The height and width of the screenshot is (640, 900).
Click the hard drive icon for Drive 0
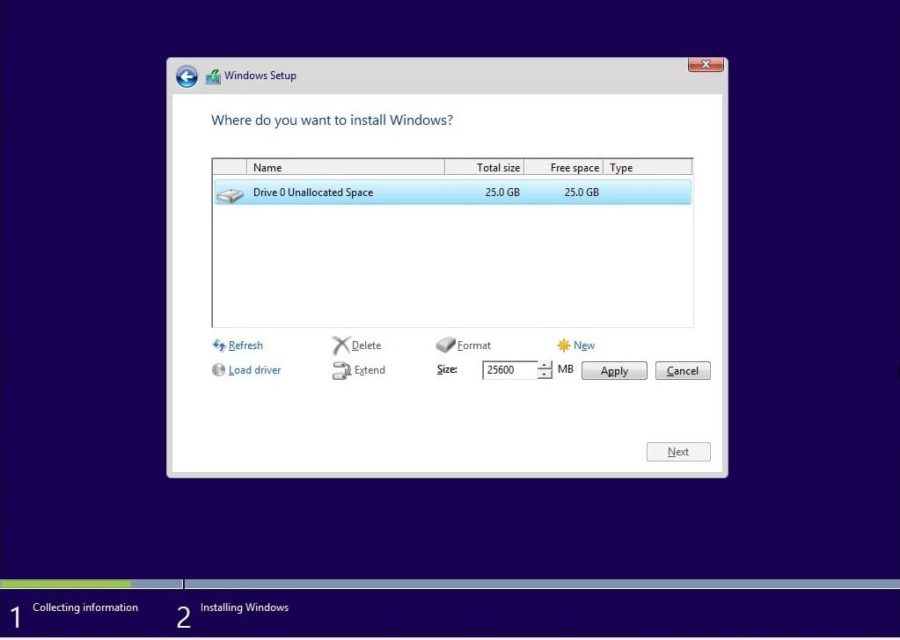[x=230, y=195]
